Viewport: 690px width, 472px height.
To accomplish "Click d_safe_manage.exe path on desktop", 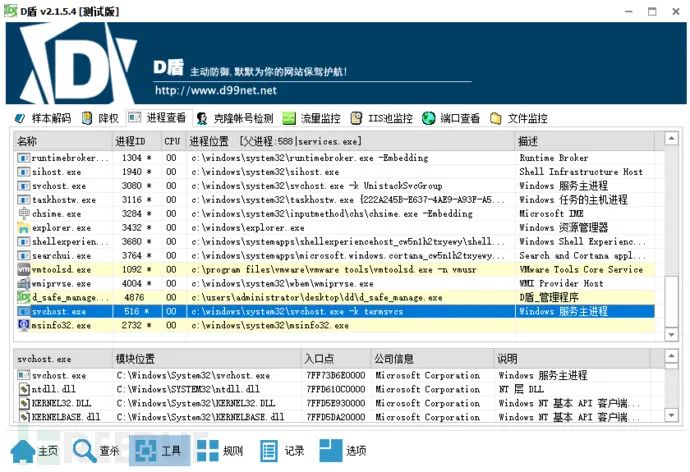I will (x=316, y=297).
